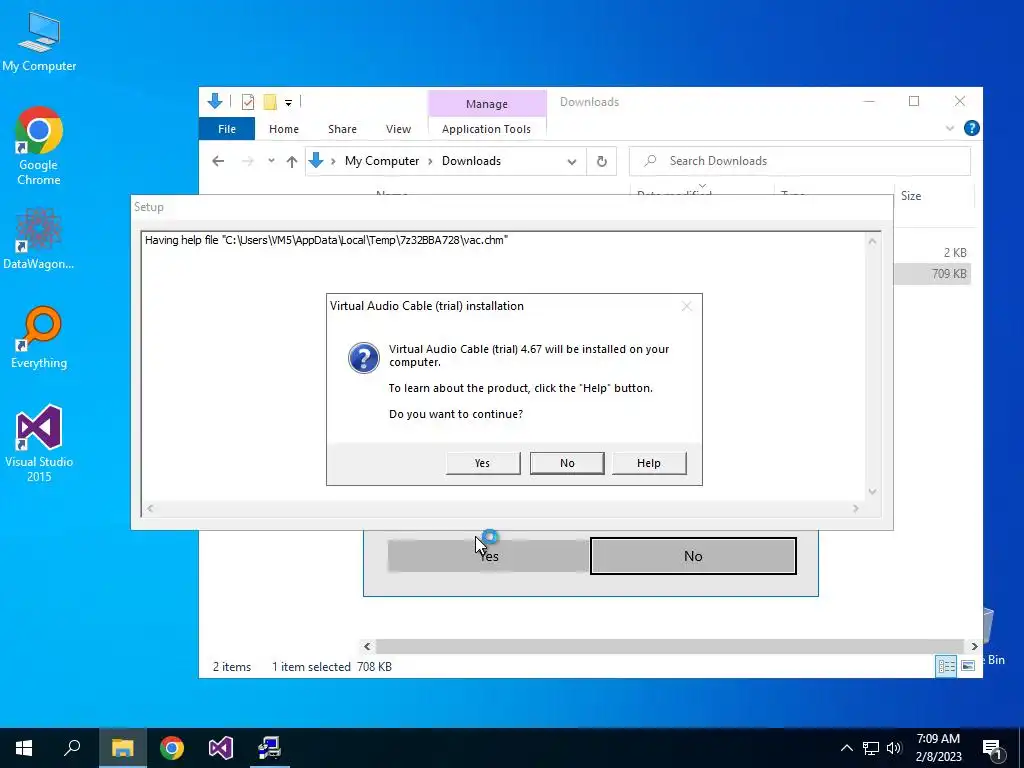
Task: Expand the recent locations dropdown
Action: coord(271,161)
